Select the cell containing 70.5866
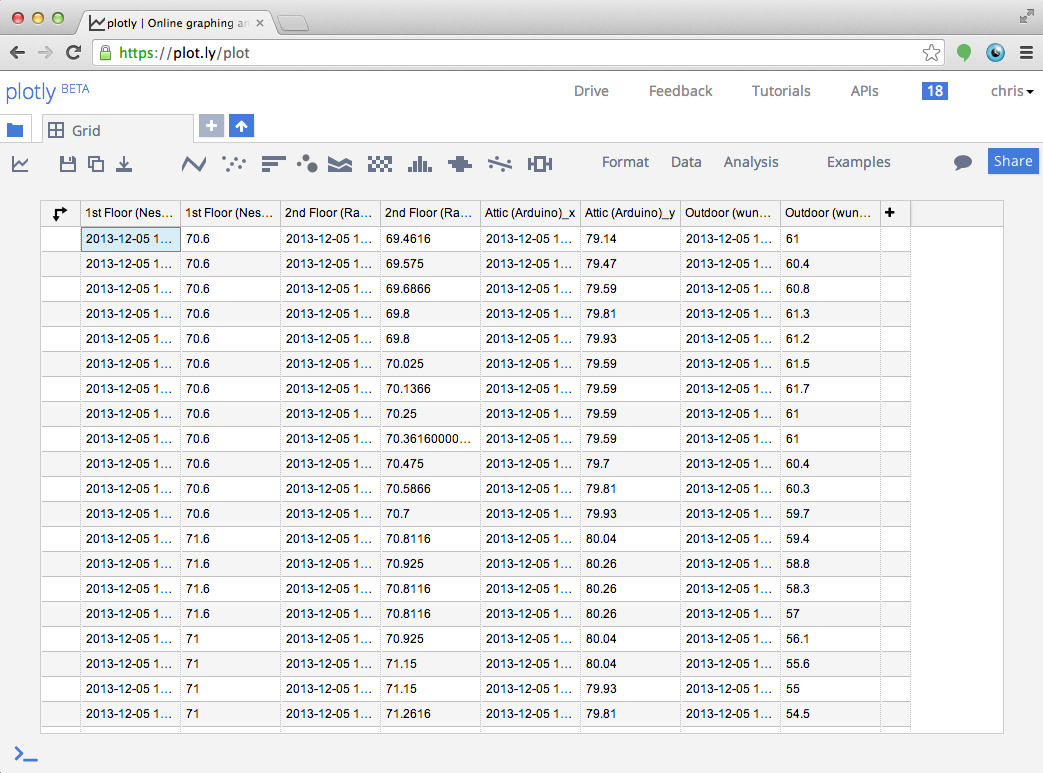This screenshot has height=773, width=1043. [430, 489]
